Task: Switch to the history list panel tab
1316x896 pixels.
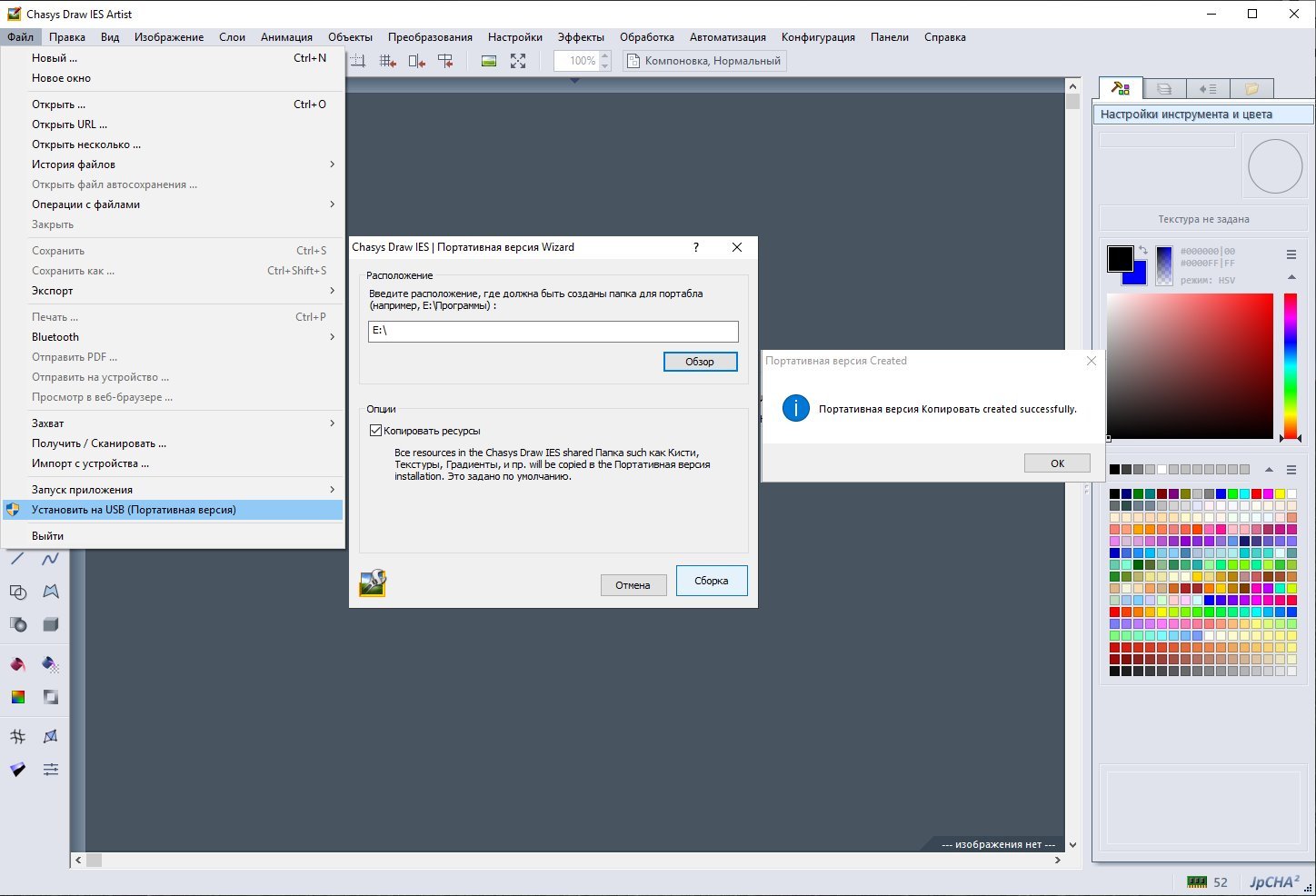Action: point(1208,89)
